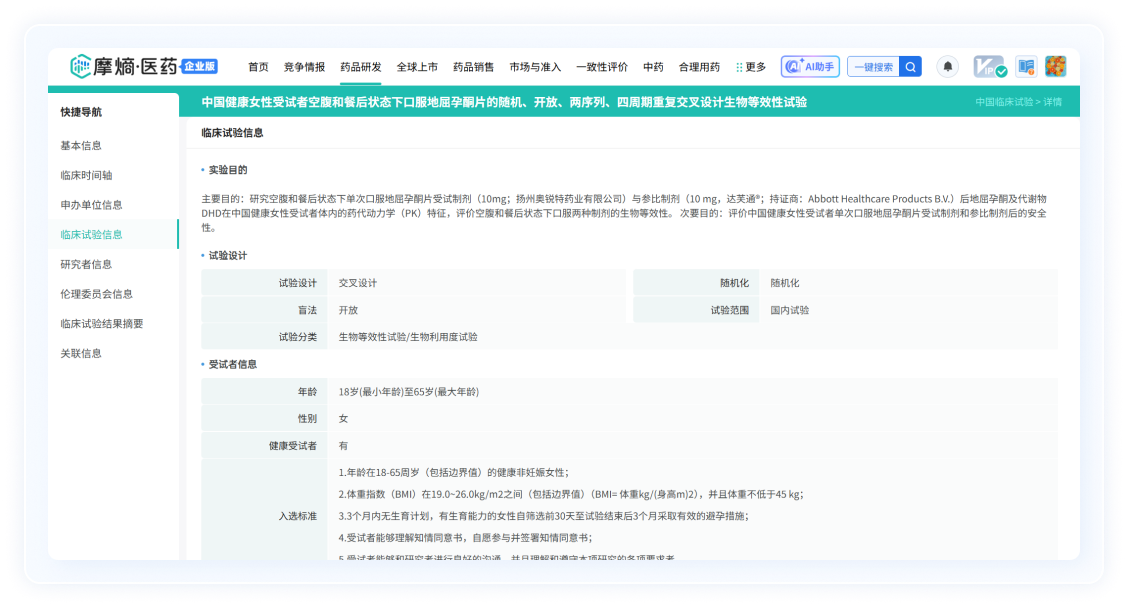
Task: Click the age range 18岁 至65岁 value
Action: click(x=409, y=391)
